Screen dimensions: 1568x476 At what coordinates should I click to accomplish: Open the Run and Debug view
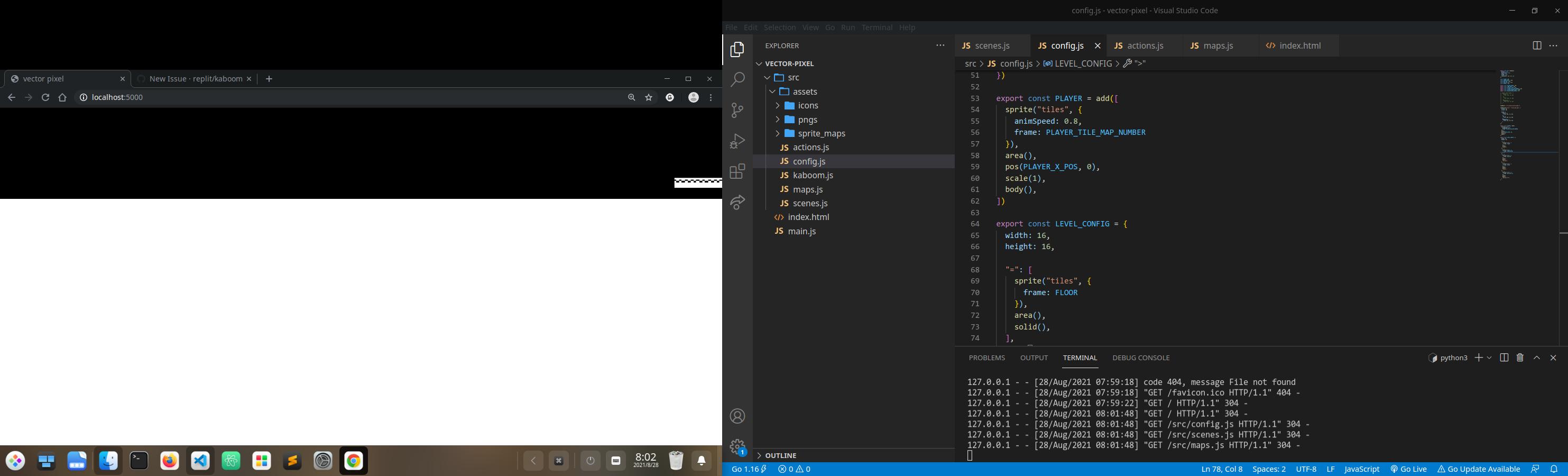[x=737, y=140]
